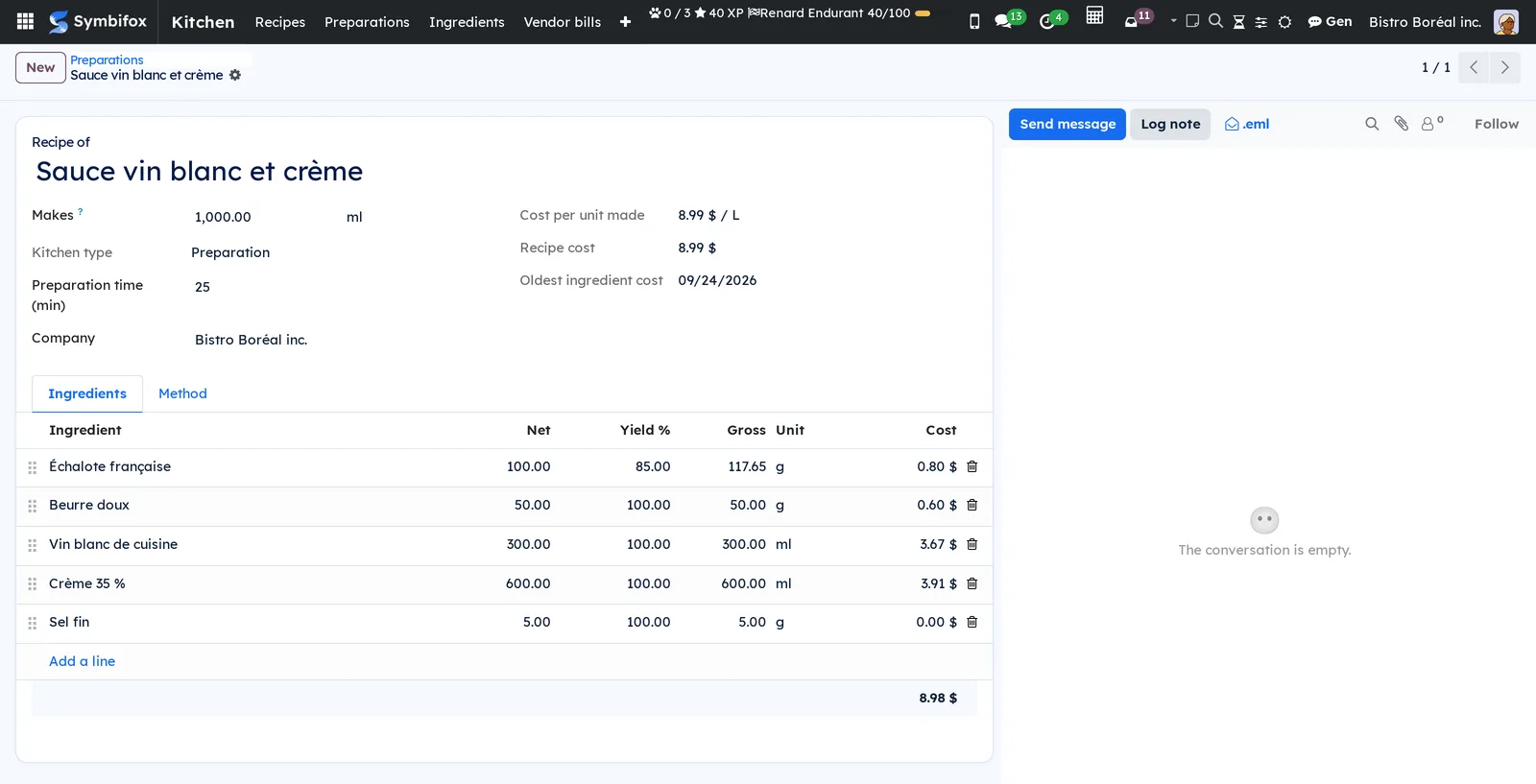
Task: Open the gear actions menu beside record title
Action: 235,75
